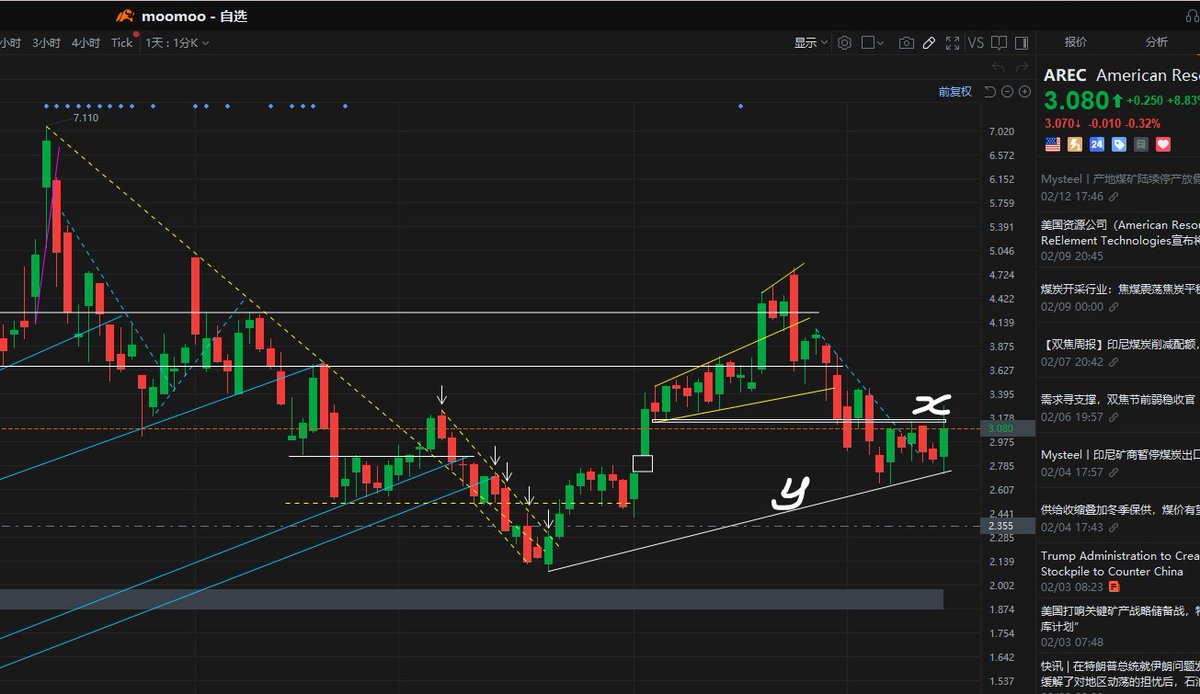Click the 7.110 high price label
The image size is (1200, 694).
[86, 118]
